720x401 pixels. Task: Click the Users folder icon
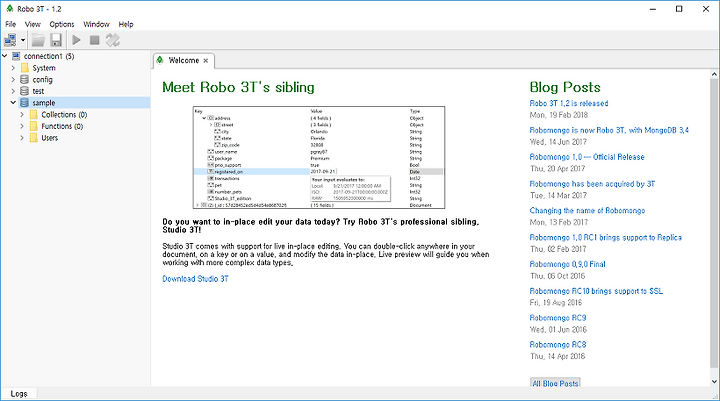pos(34,138)
